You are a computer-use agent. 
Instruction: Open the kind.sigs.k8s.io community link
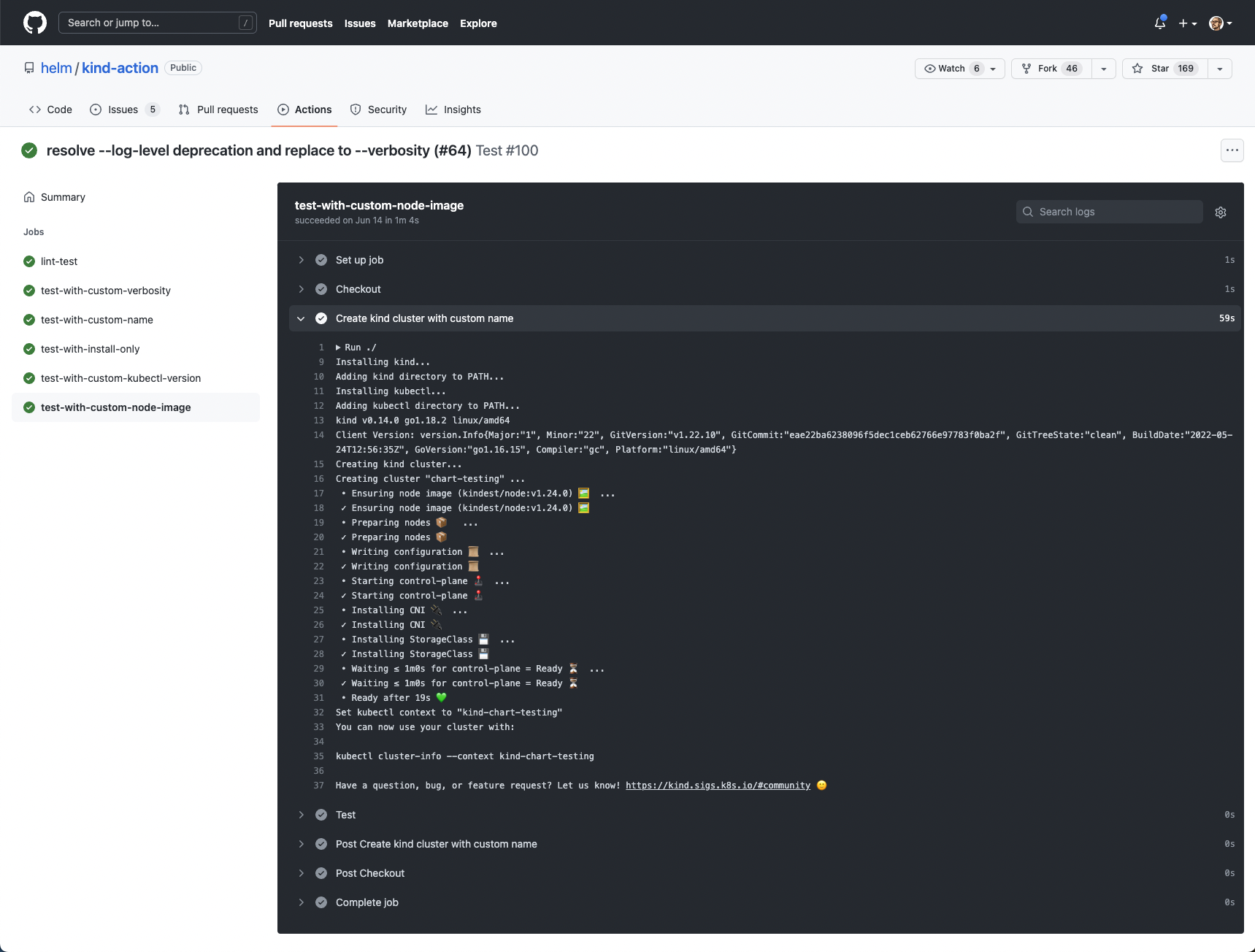(x=718, y=786)
